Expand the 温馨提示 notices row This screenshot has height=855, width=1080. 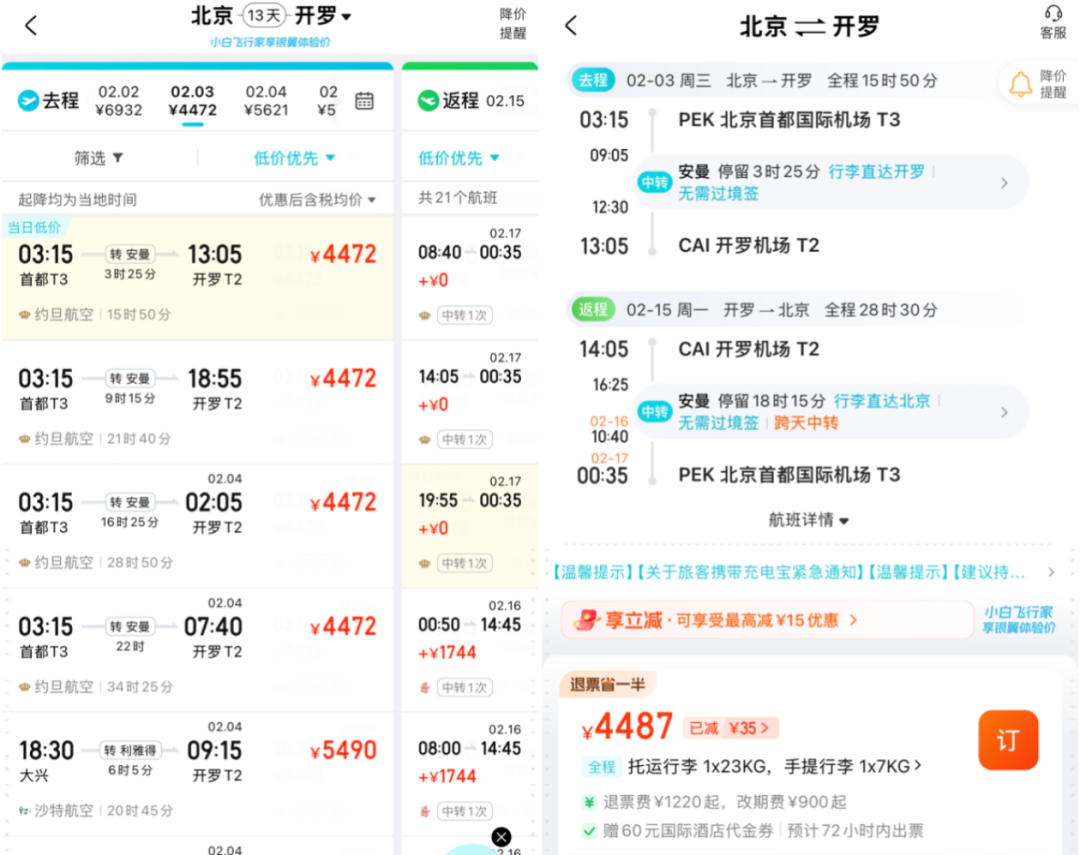(x=803, y=572)
